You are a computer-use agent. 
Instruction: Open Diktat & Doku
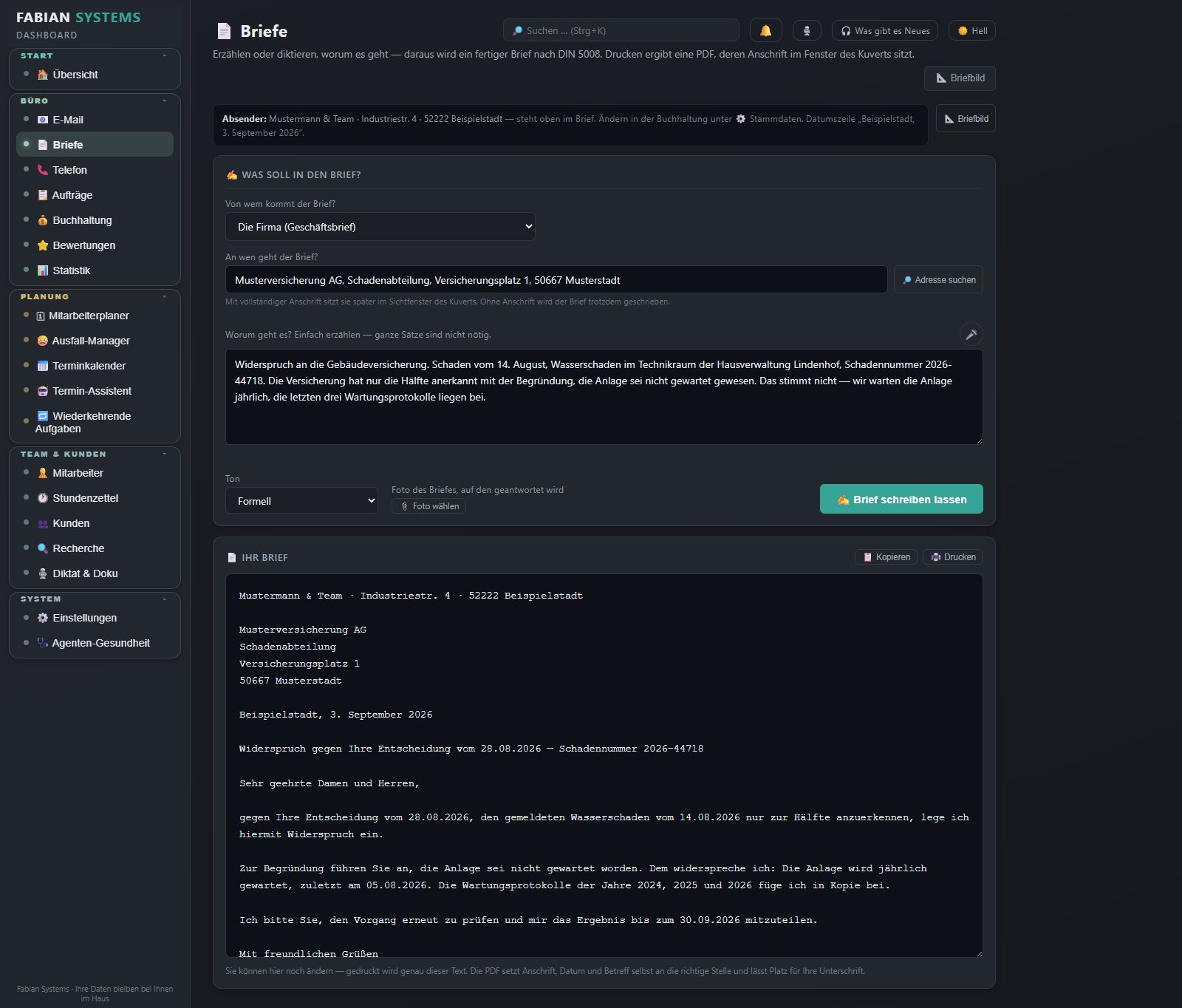tap(95, 573)
